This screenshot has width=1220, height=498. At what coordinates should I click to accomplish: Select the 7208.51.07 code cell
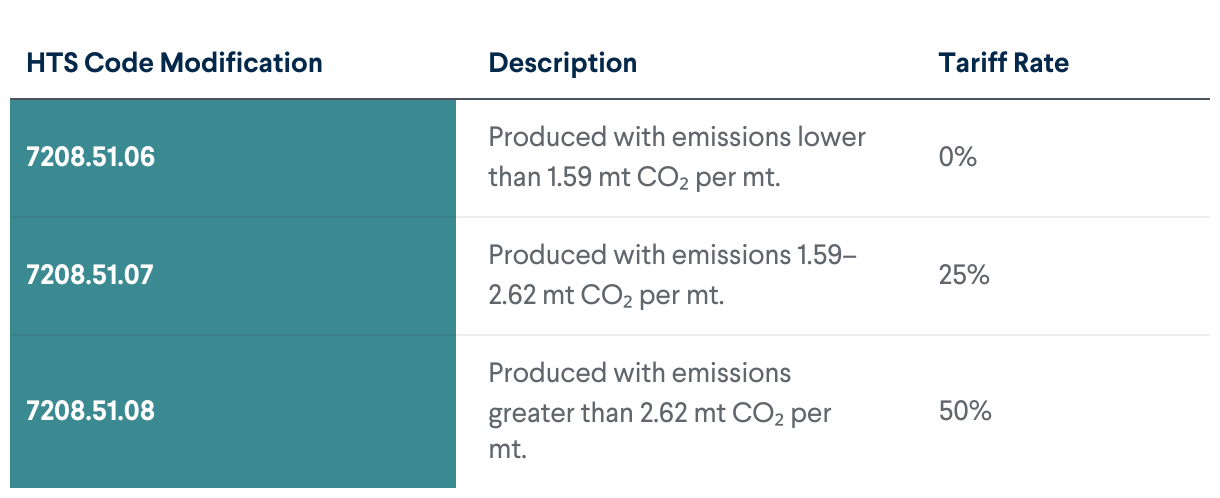(90, 274)
